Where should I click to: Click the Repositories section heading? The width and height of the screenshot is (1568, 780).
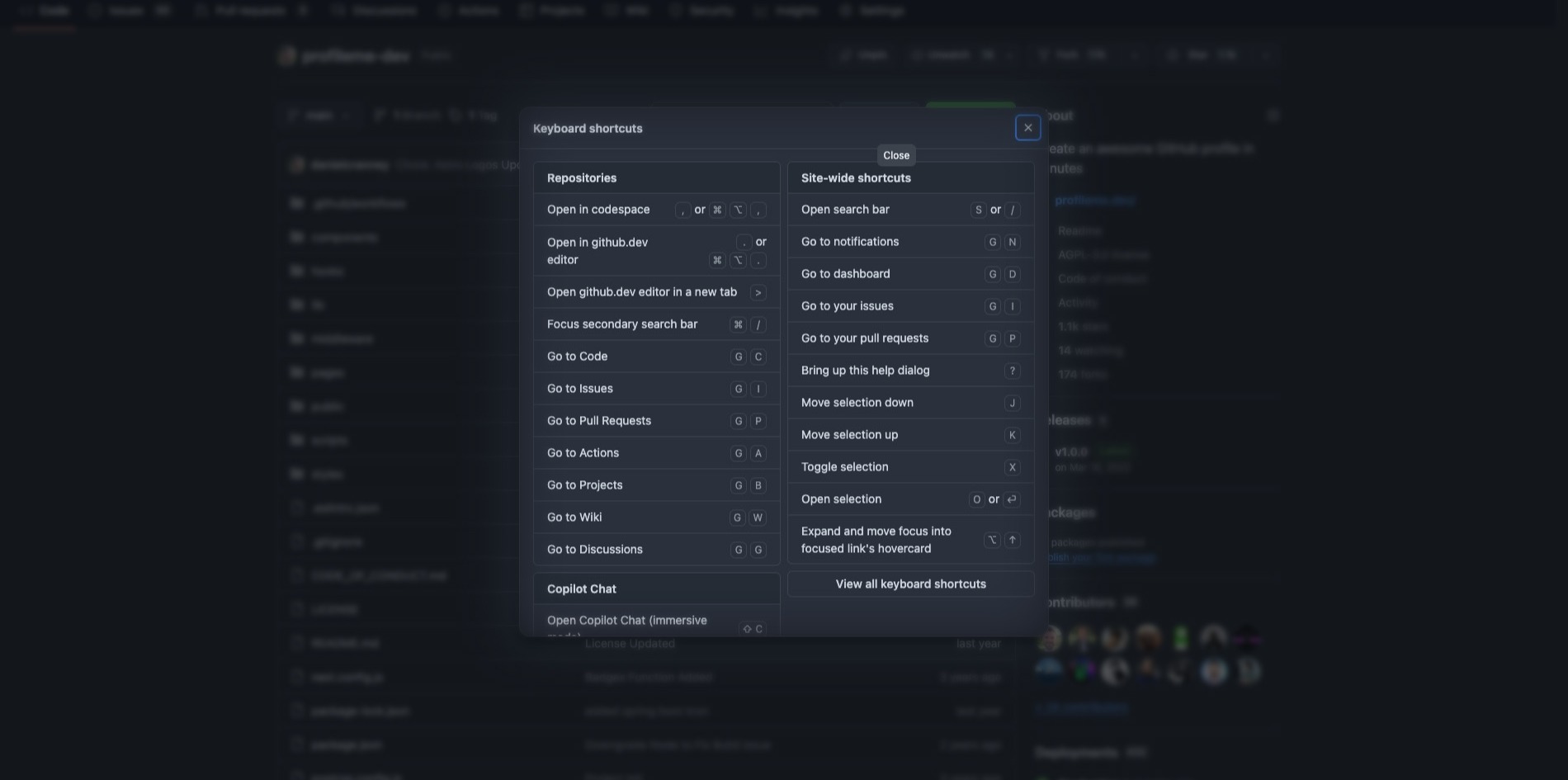[x=582, y=178]
